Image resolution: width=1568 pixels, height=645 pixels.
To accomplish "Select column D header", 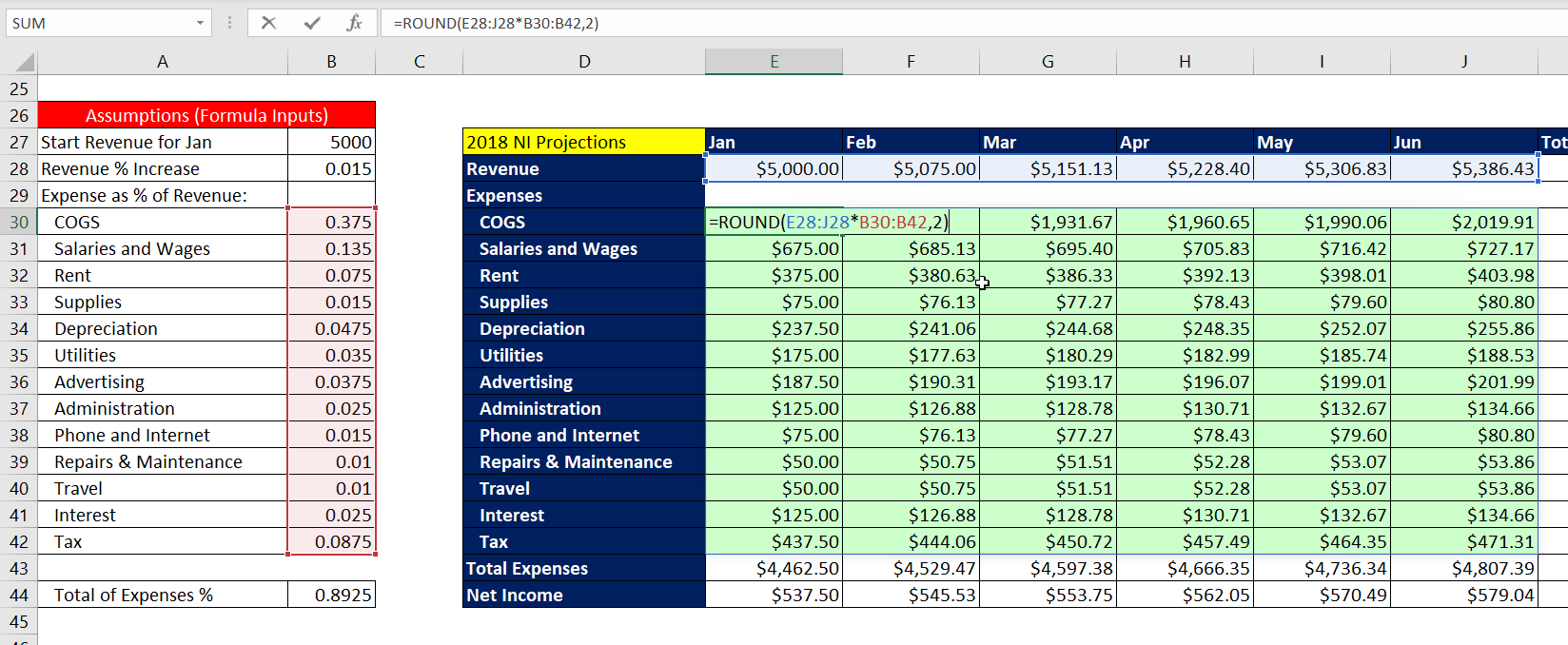I will pos(584,62).
